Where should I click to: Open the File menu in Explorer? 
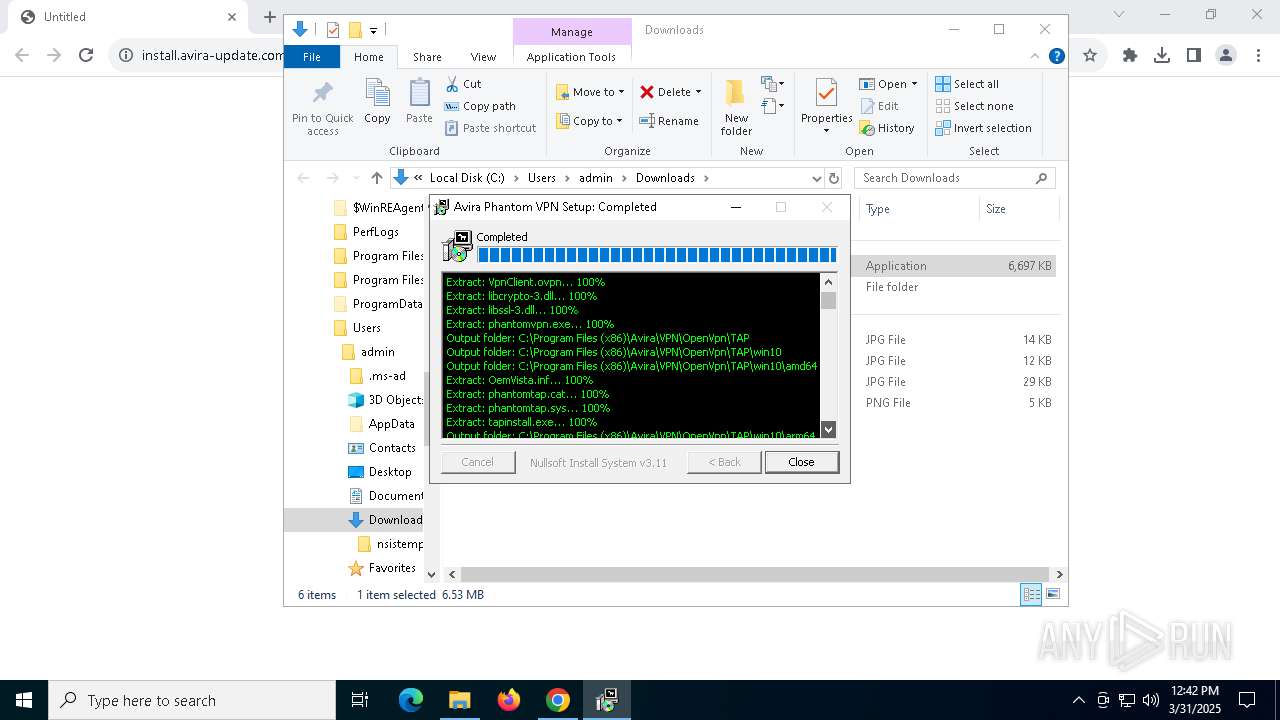[x=312, y=57]
